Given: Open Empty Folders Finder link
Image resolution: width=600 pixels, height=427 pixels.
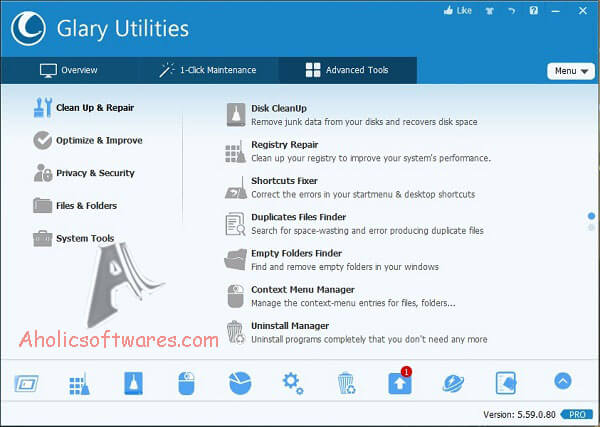Looking at the screenshot, I should [x=297, y=253].
